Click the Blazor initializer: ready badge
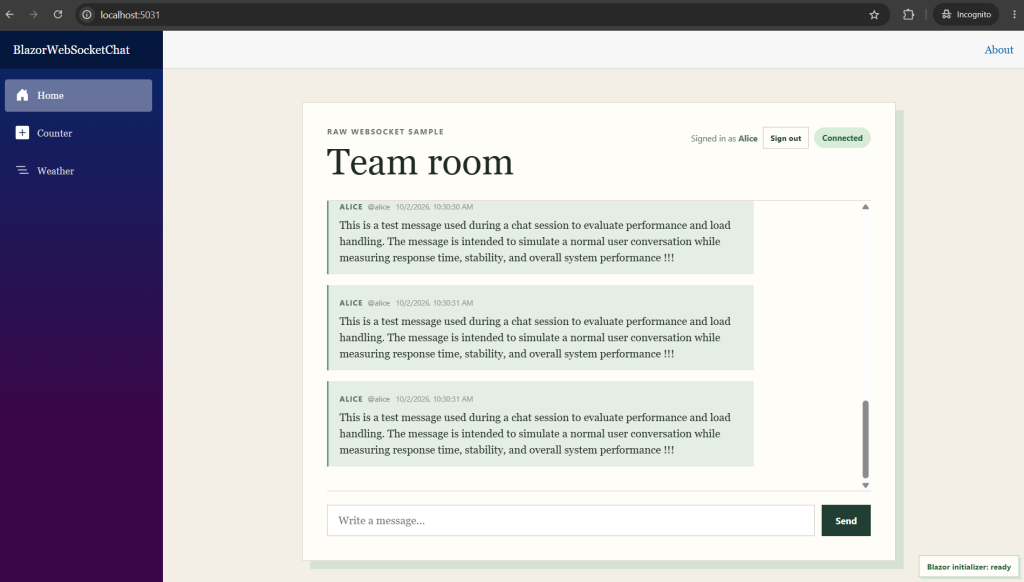This screenshot has width=1024, height=582. (x=968, y=567)
